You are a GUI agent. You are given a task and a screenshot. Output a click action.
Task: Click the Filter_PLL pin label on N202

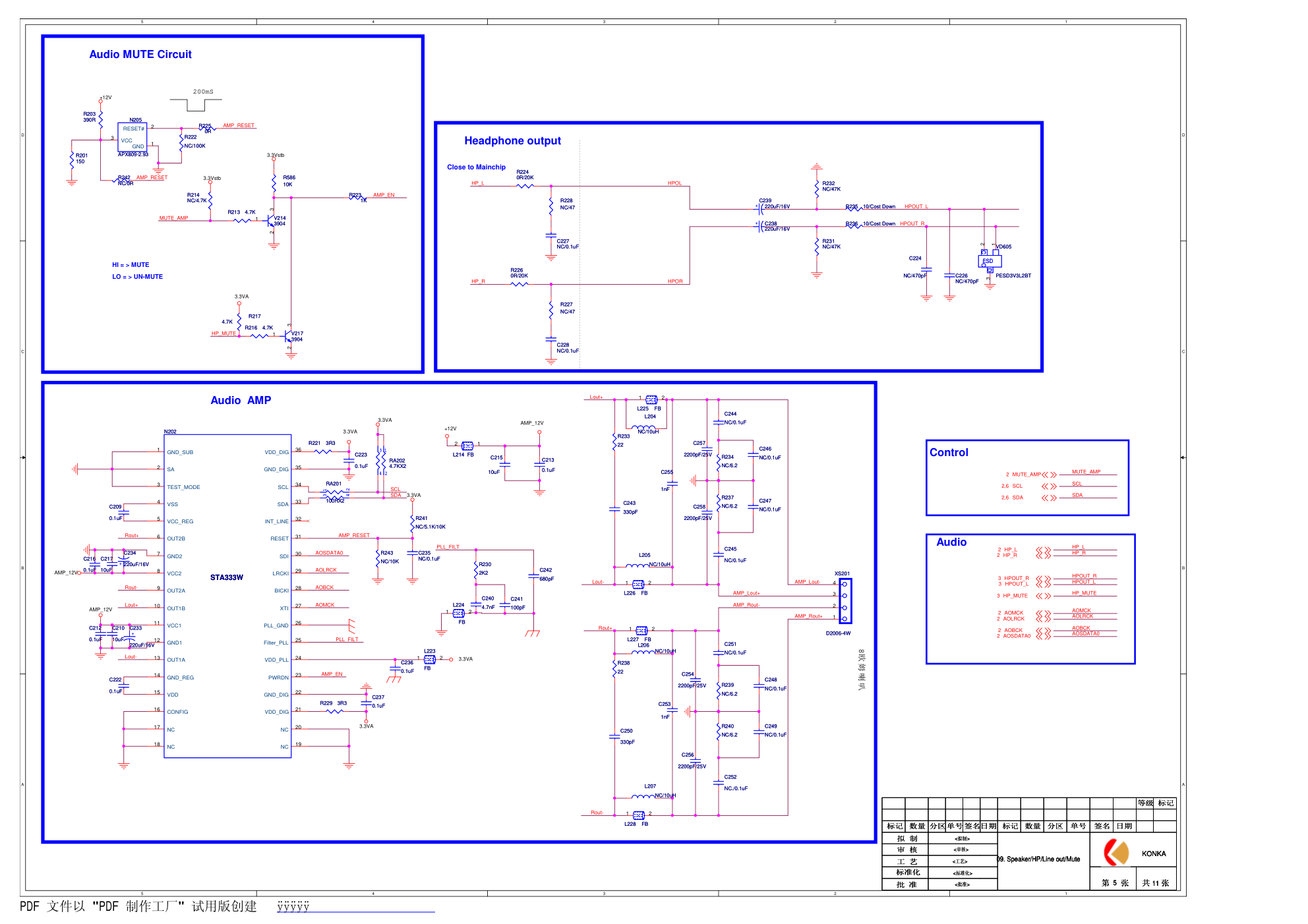point(276,643)
